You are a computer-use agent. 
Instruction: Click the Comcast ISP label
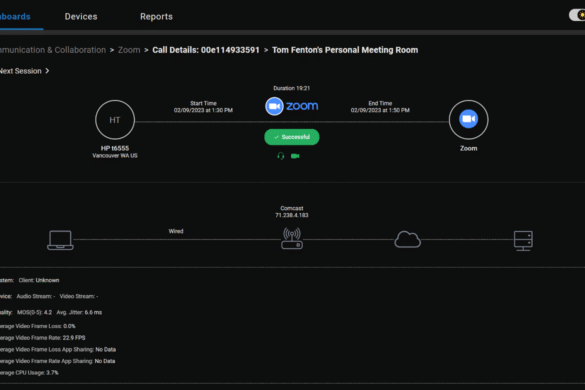tap(292, 208)
